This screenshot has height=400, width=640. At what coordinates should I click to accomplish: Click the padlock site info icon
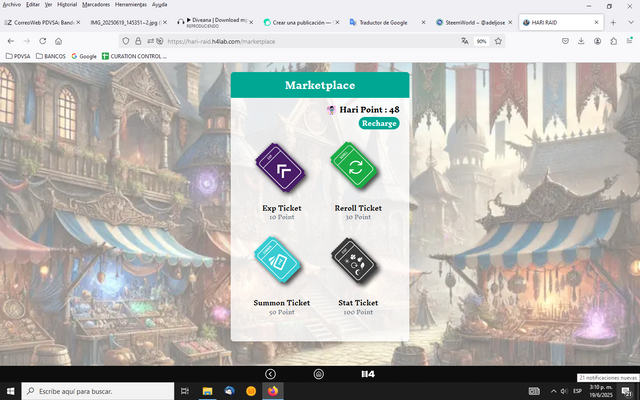tap(138, 41)
